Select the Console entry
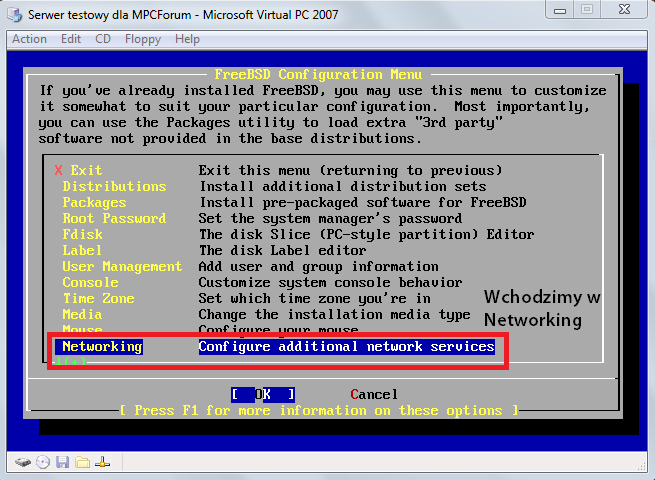655x480 pixels. click(90, 282)
